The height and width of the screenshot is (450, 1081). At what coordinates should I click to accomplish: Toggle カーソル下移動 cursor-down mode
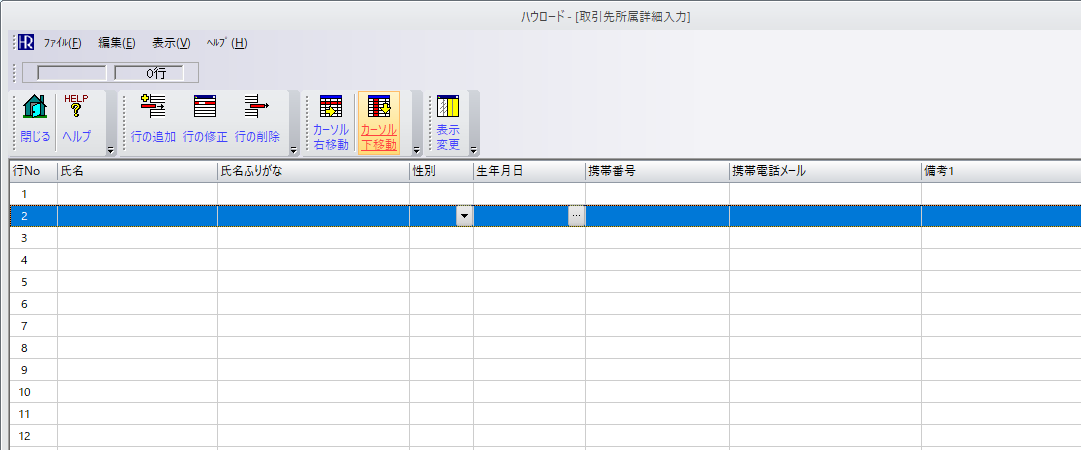(379, 122)
